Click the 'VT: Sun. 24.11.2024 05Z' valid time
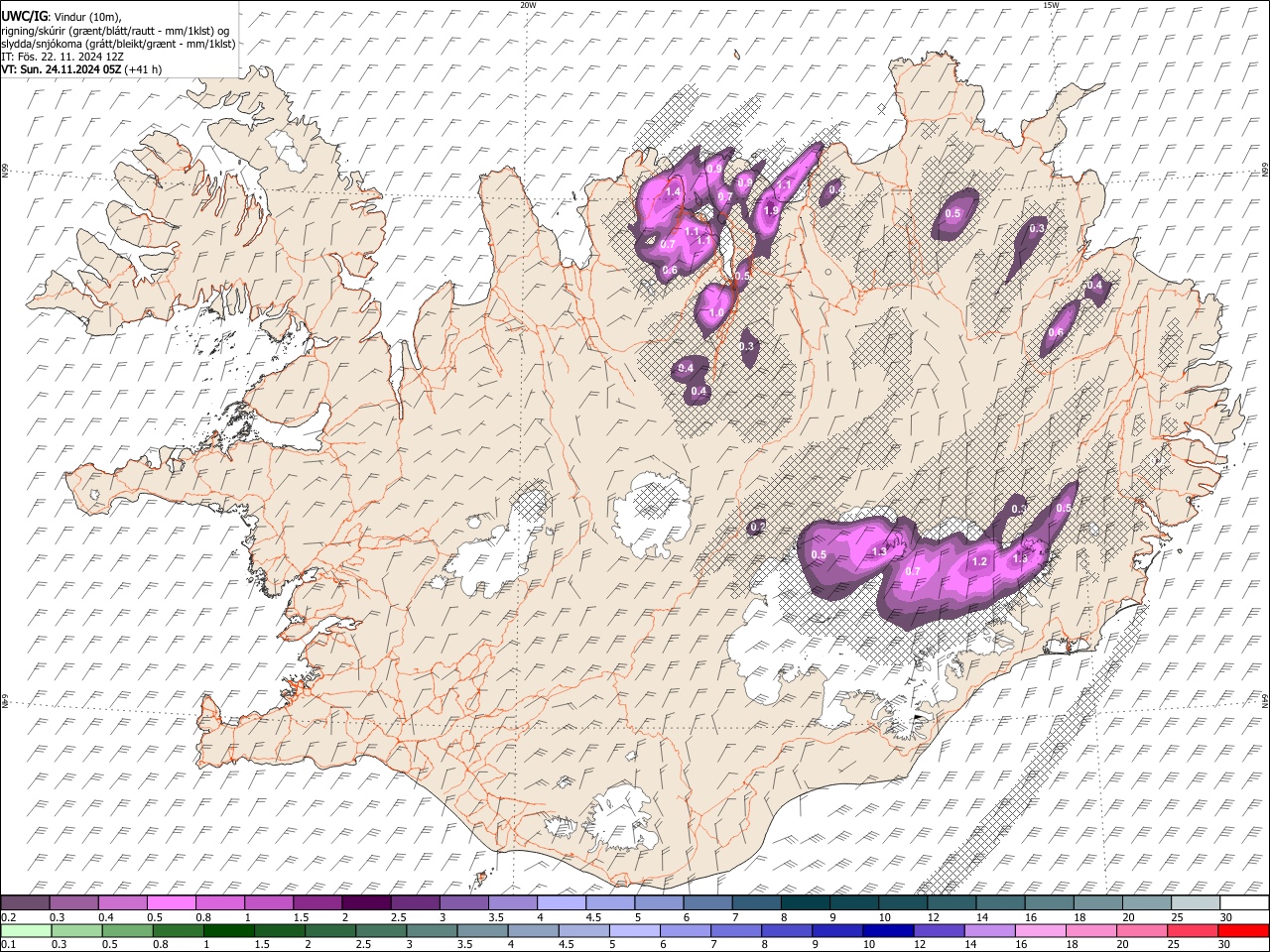 click(x=62, y=69)
